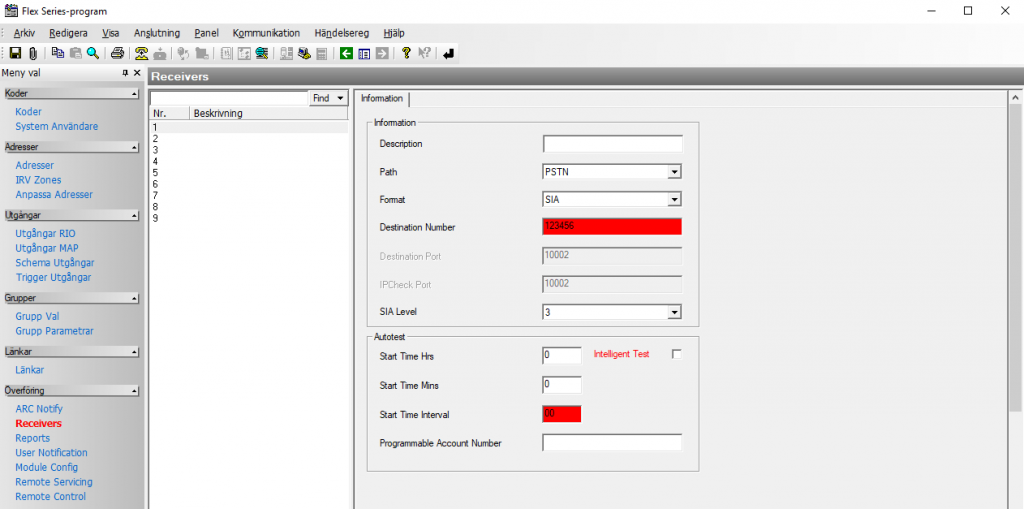This screenshot has height=509, width=1024.
Task: Open the SIA Level dropdown
Action: (674, 312)
